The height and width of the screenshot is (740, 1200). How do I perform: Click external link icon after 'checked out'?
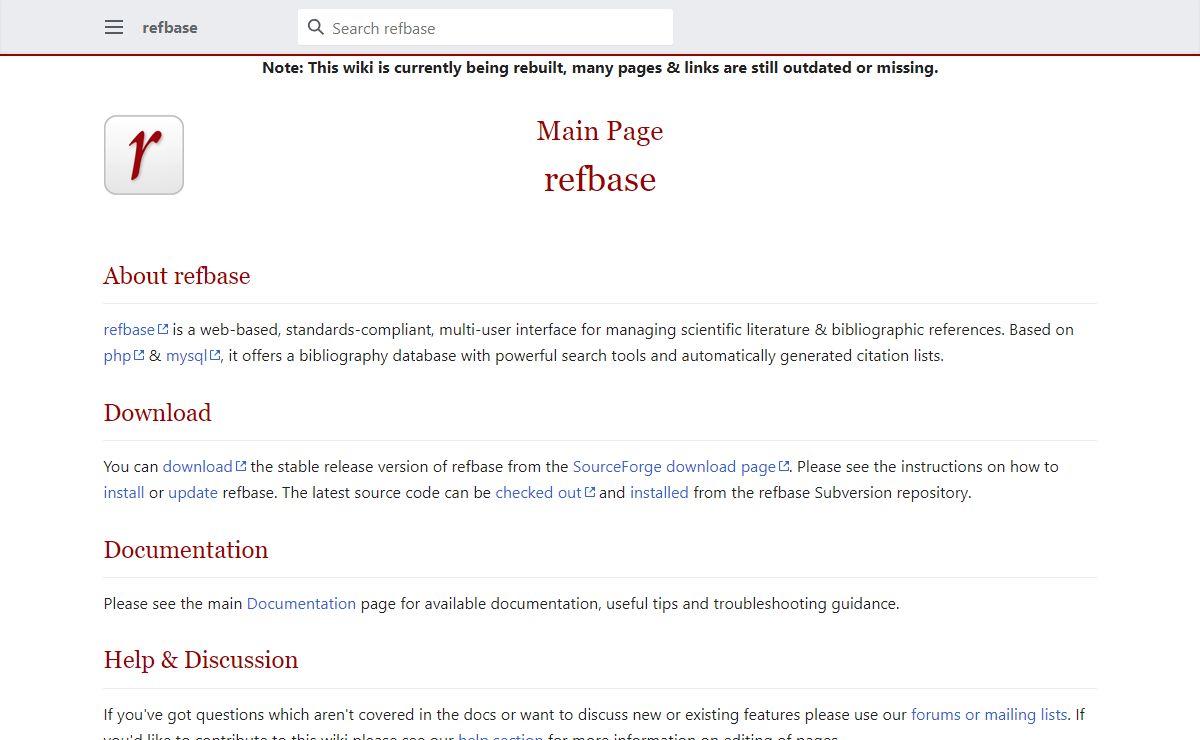(590, 492)
